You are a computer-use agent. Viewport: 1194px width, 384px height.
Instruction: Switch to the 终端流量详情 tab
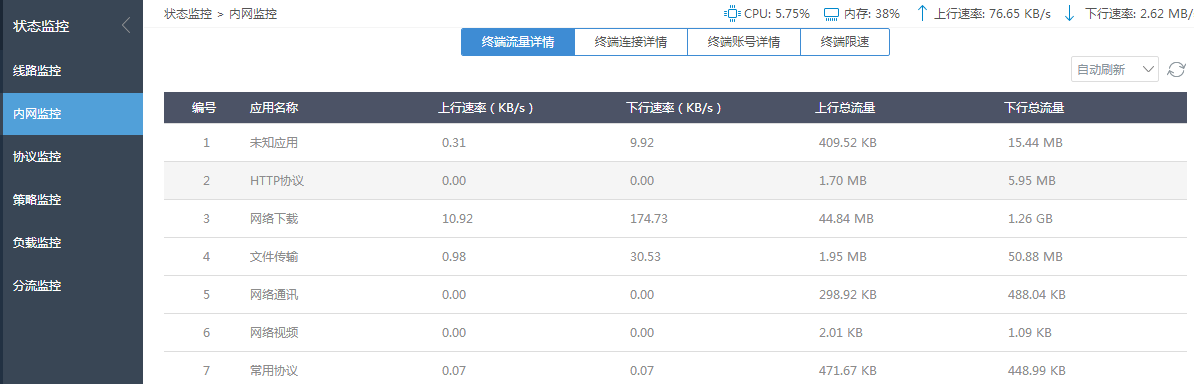coord(518,43)
